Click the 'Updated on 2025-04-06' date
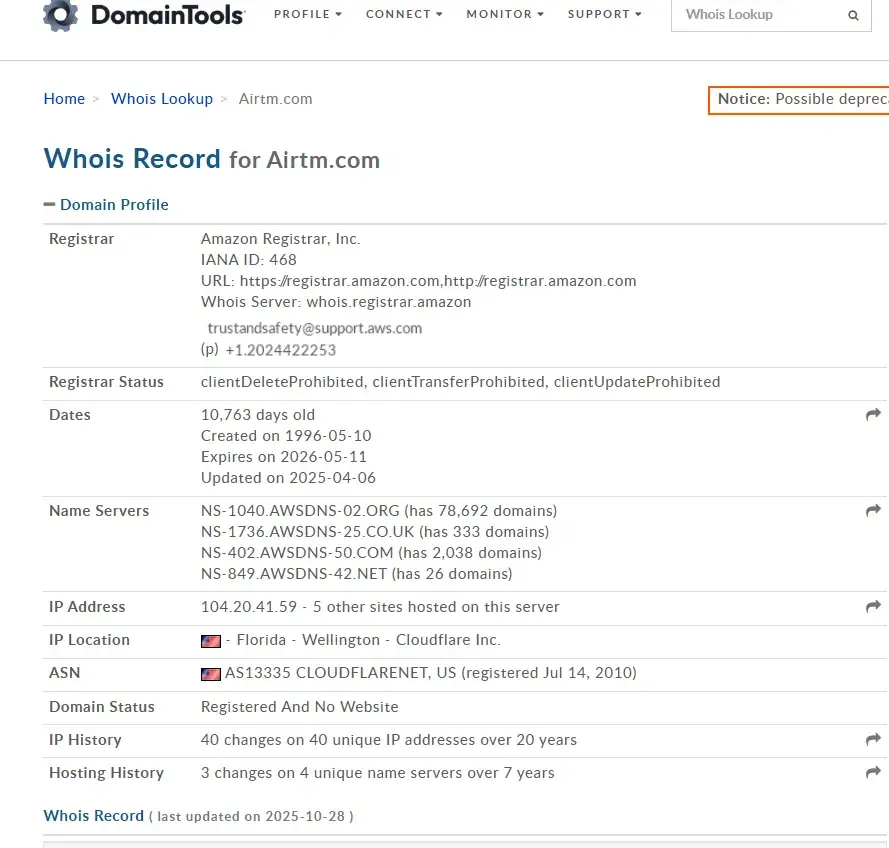 [288, 478]
